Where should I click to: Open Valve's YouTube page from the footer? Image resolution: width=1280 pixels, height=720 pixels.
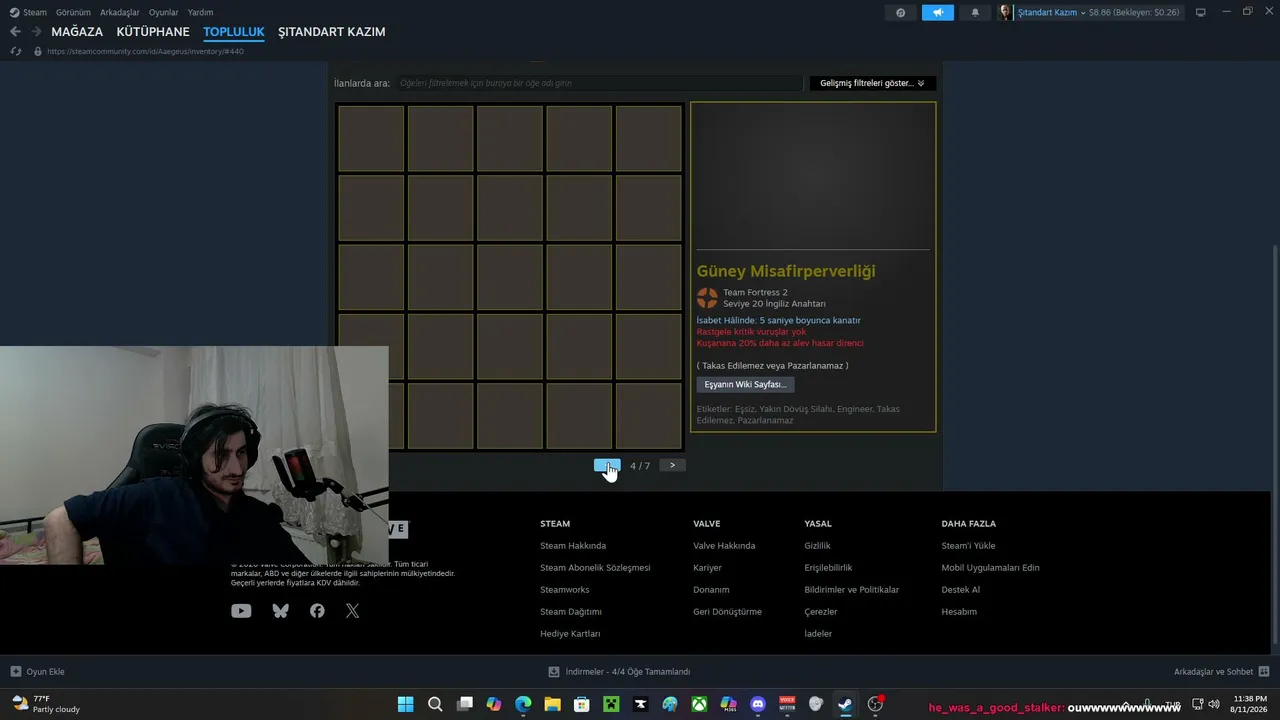point(241,611)
